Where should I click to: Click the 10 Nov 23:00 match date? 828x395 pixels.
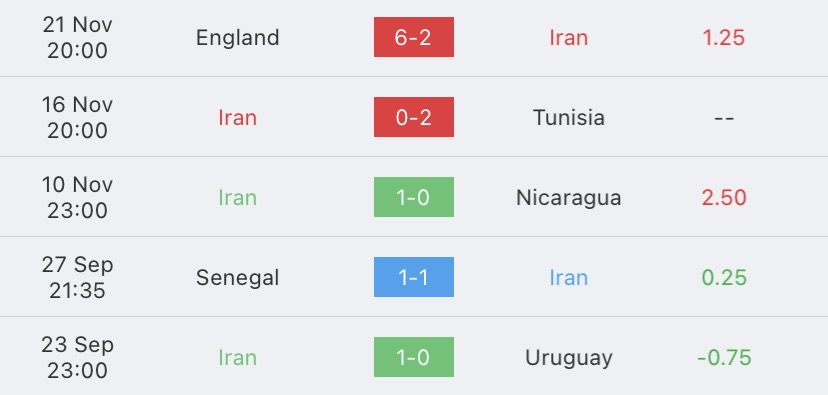77,198
